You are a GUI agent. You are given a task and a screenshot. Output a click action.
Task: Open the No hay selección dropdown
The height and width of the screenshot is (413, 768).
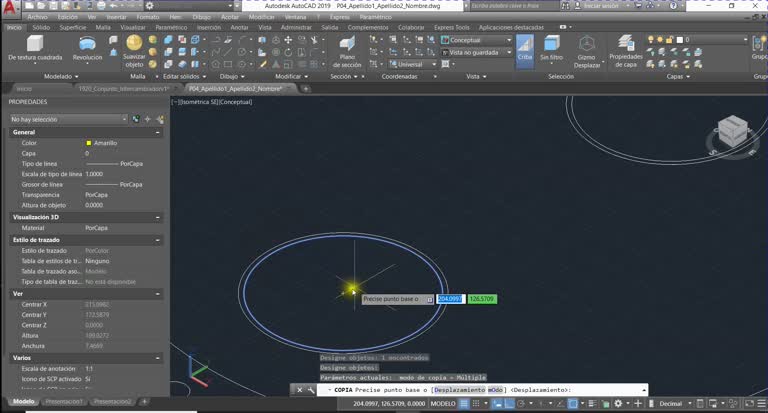pos(69,119)
